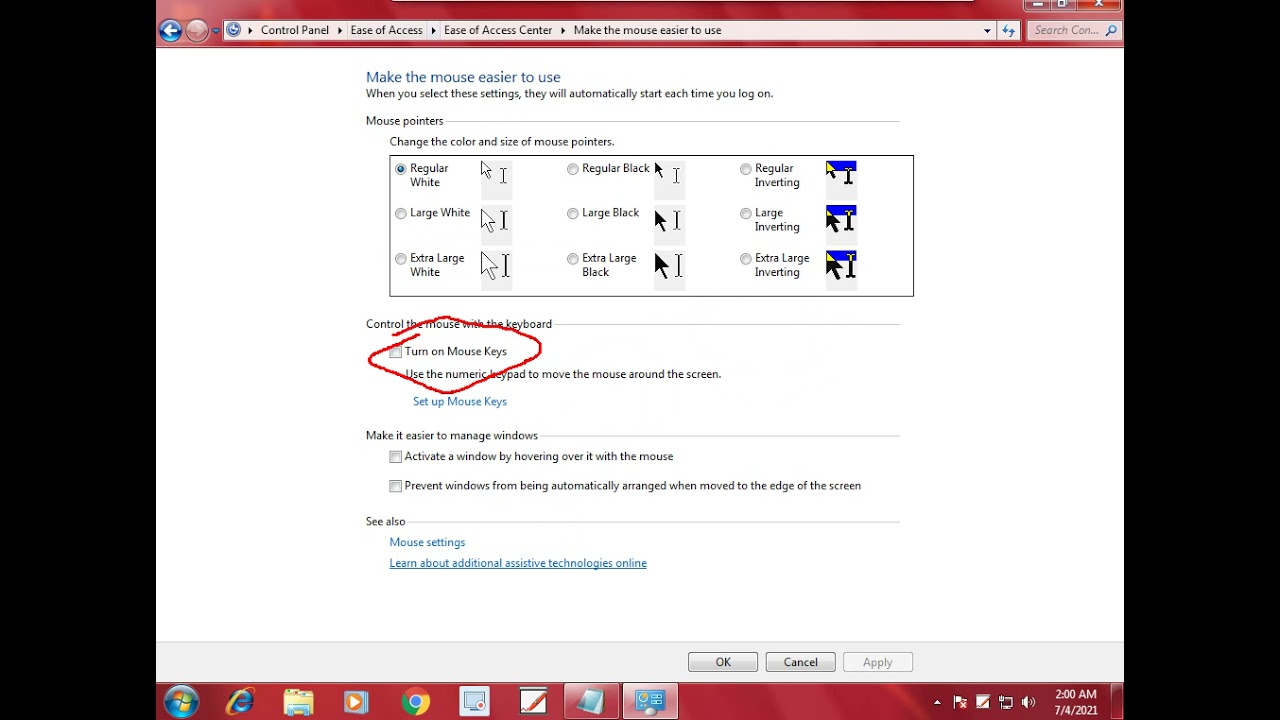This screenshot has width=1280, height=720.
Task: Expand the arrow after Control Panel breadcrumb
Action: pos(340,31)
